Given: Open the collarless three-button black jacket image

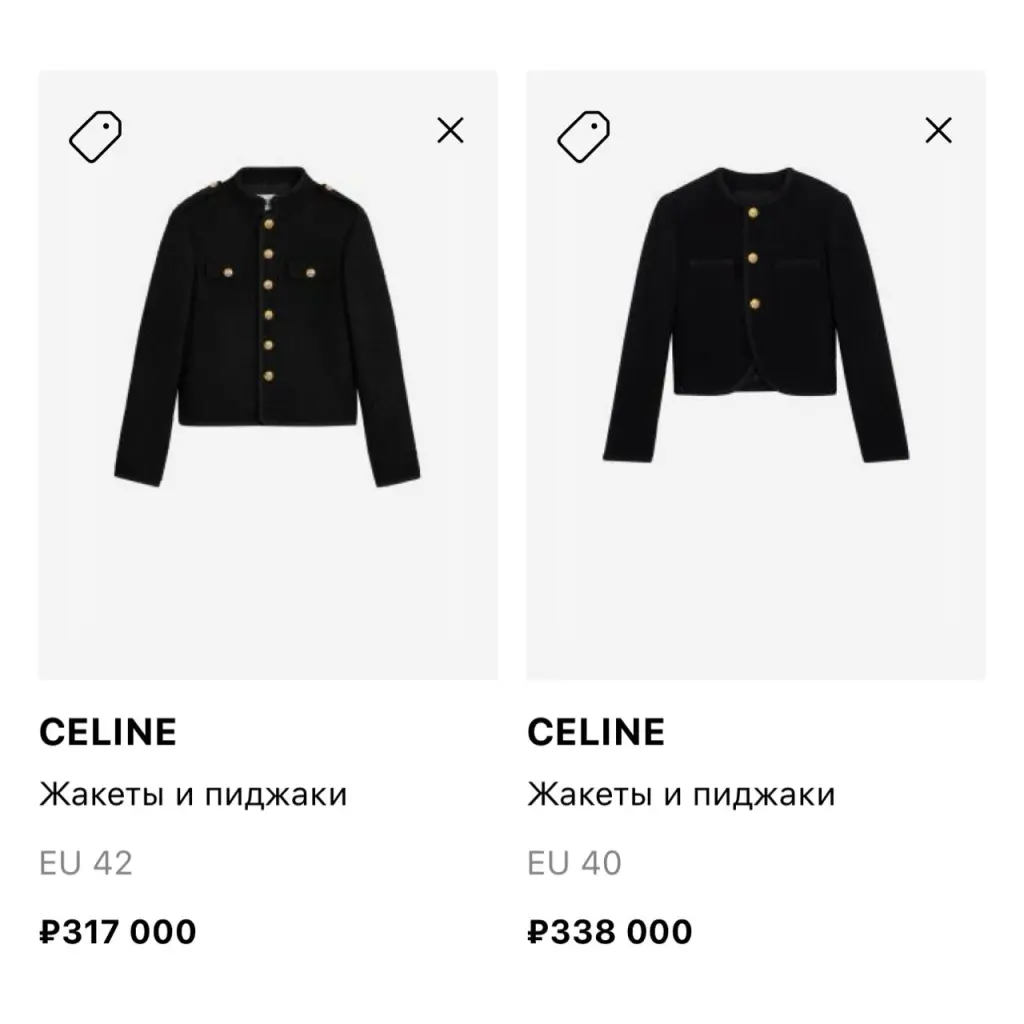Looking at the screenshot, I should click(755, 310).
